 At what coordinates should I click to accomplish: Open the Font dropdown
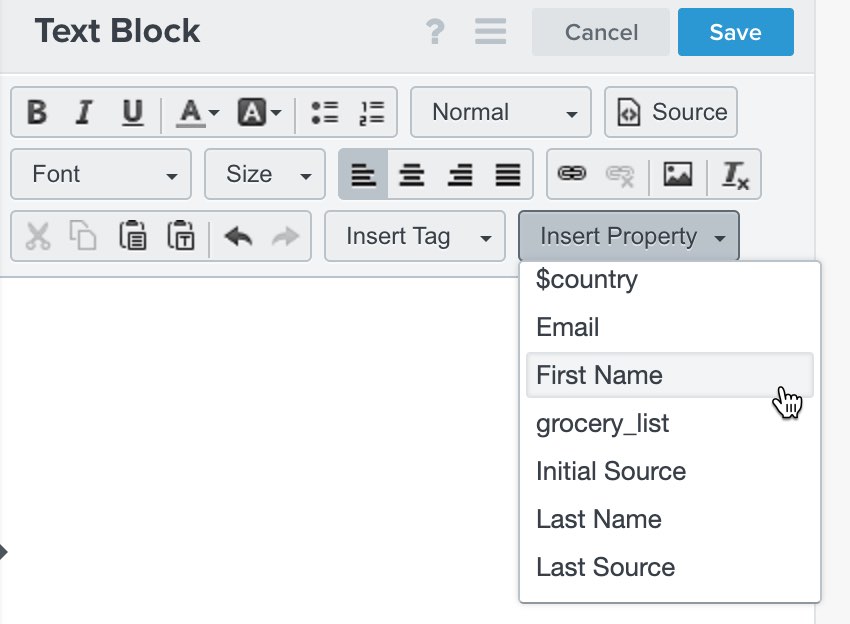coord(101,174)
